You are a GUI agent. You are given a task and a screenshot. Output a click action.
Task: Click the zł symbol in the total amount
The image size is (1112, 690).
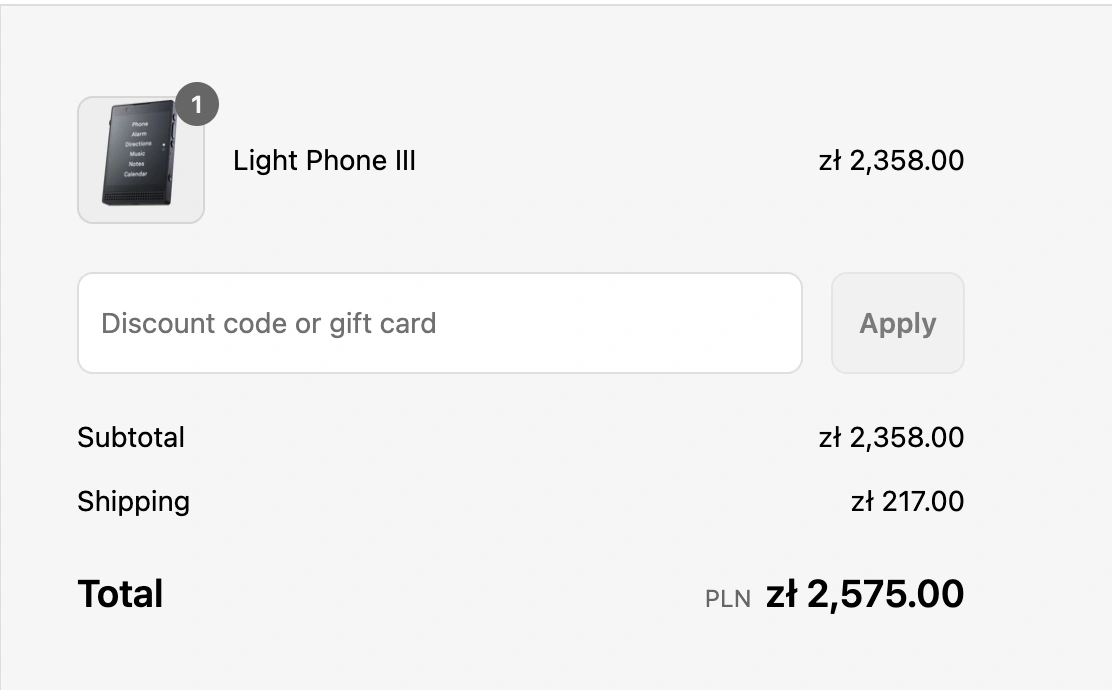click(782, 594)
